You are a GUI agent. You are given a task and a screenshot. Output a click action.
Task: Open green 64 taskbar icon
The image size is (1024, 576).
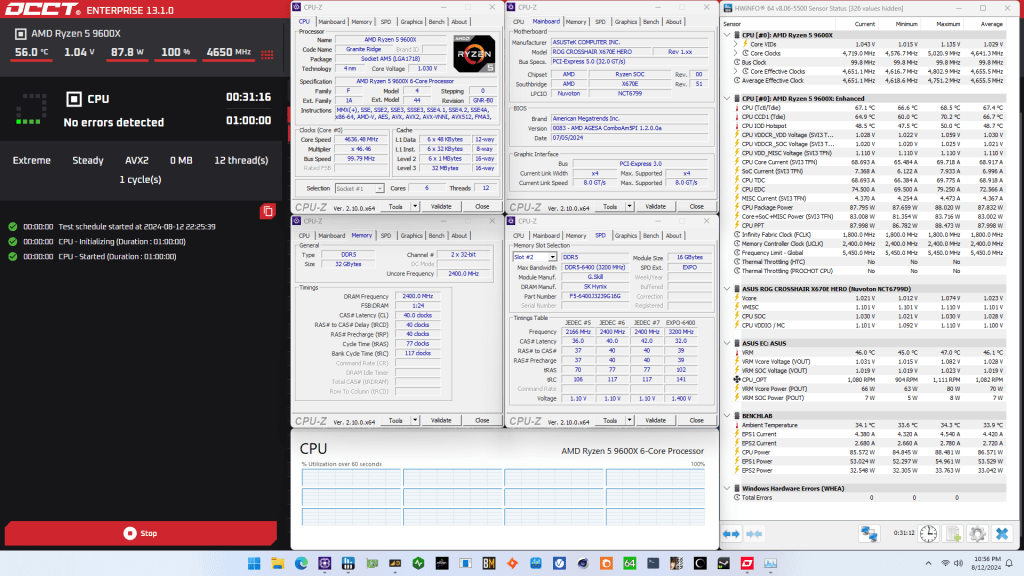tap(630, 563)
